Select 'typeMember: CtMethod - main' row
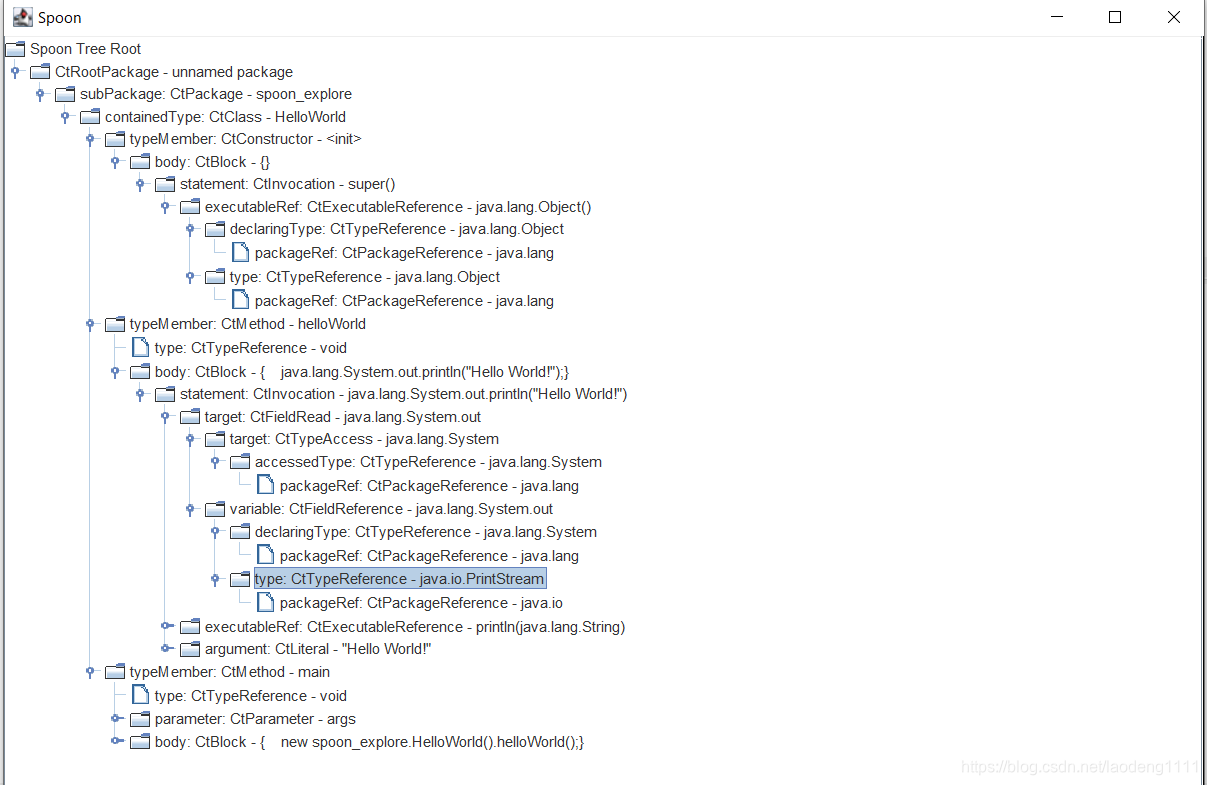 230,672
